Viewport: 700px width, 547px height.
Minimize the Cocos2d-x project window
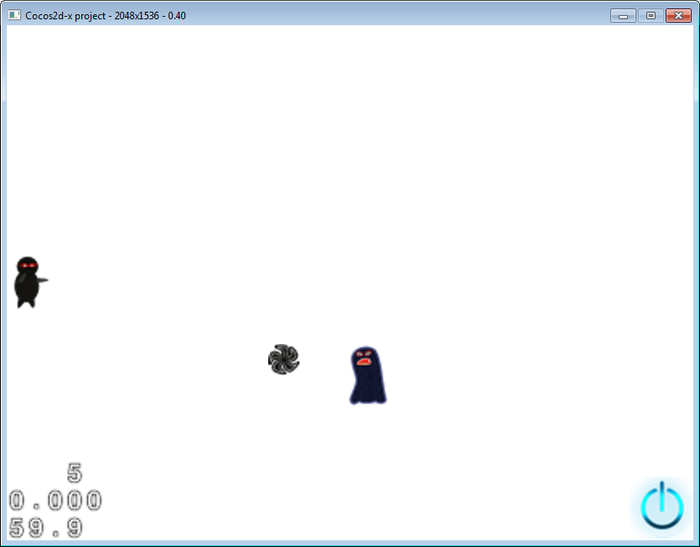pyautogui.click(x=623, y=16)
